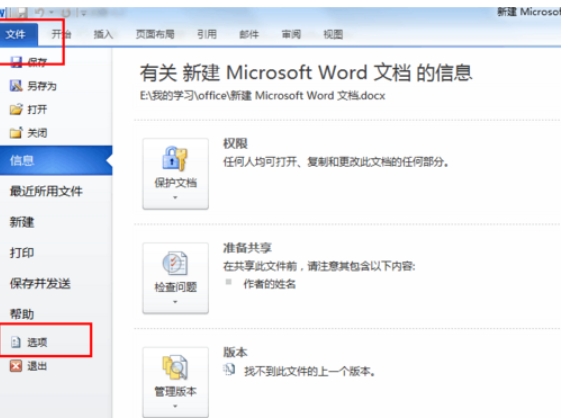Open the 帮助 section
Viewport: 568px width, 418px height.
tap(22, 314)
